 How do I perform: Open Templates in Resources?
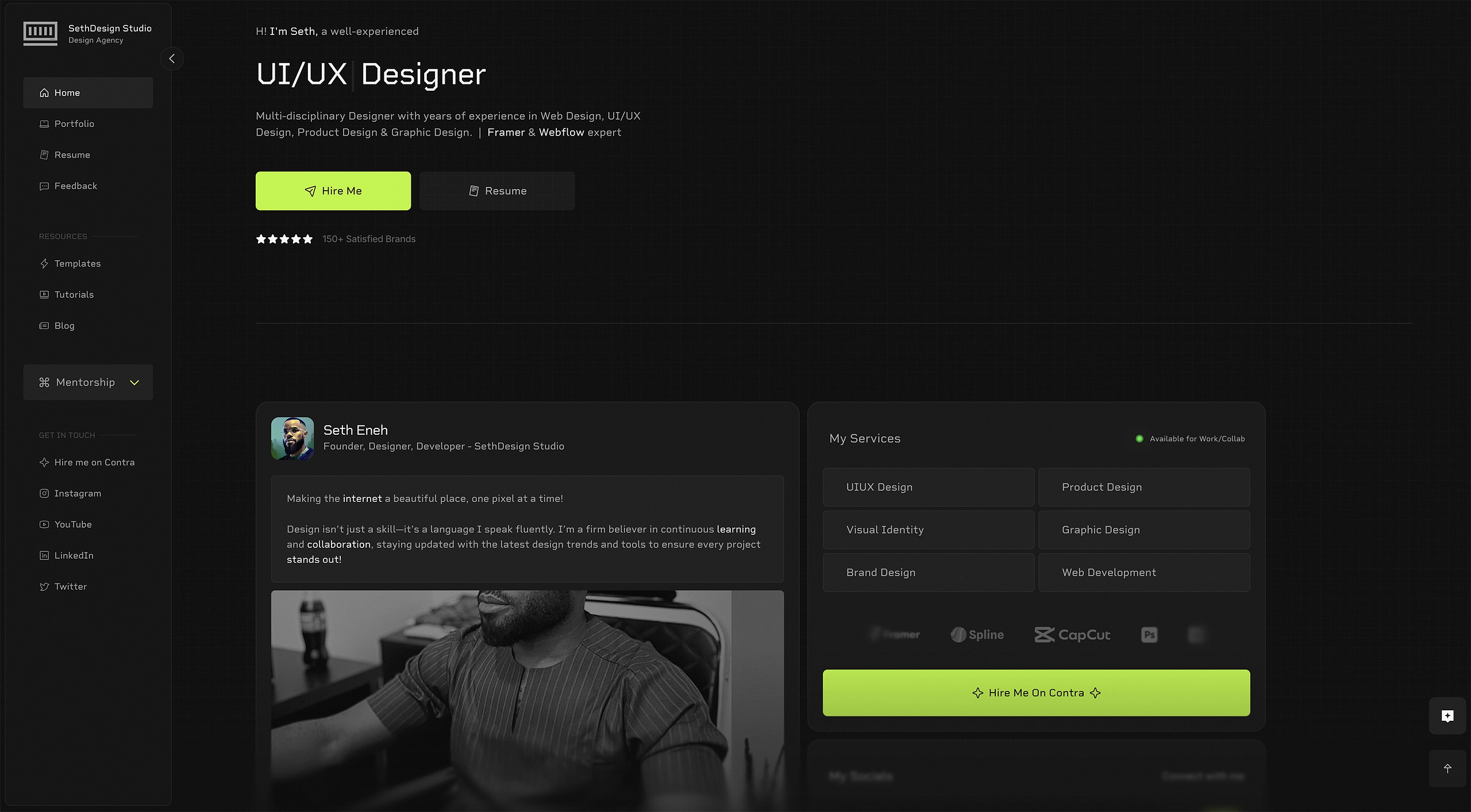88,264
